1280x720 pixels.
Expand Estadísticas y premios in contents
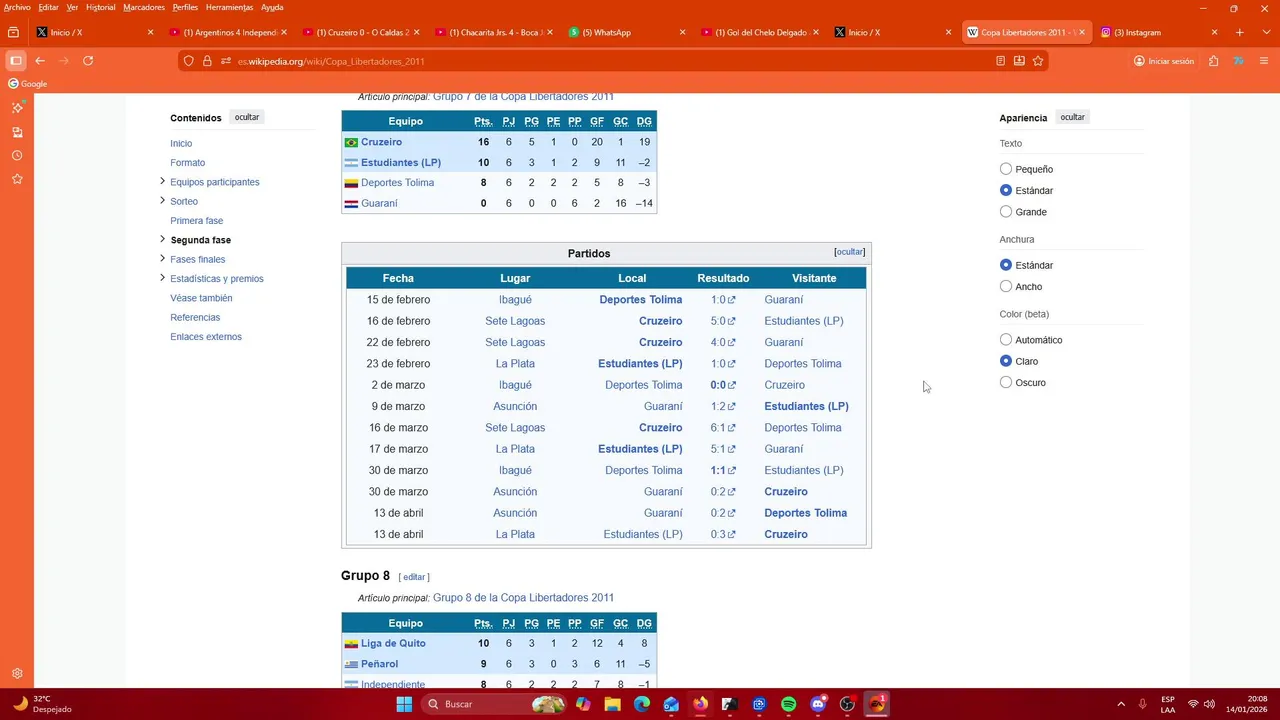point(162,278)
